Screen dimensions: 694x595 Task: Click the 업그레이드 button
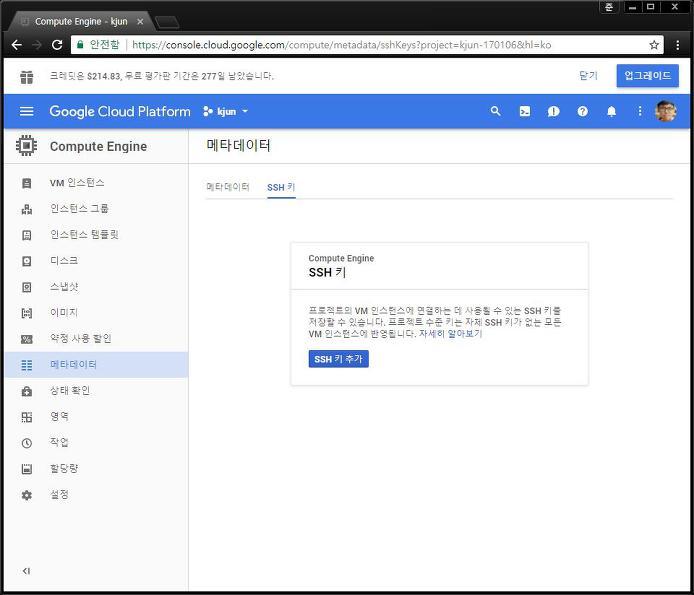(648, 76)
